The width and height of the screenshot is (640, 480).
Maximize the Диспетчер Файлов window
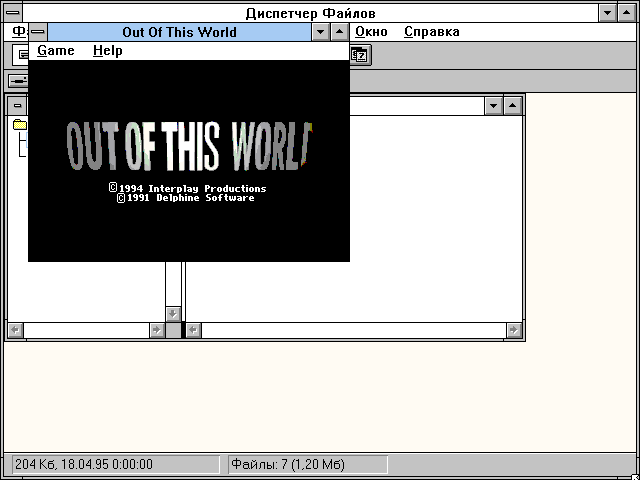pos(627,13)
